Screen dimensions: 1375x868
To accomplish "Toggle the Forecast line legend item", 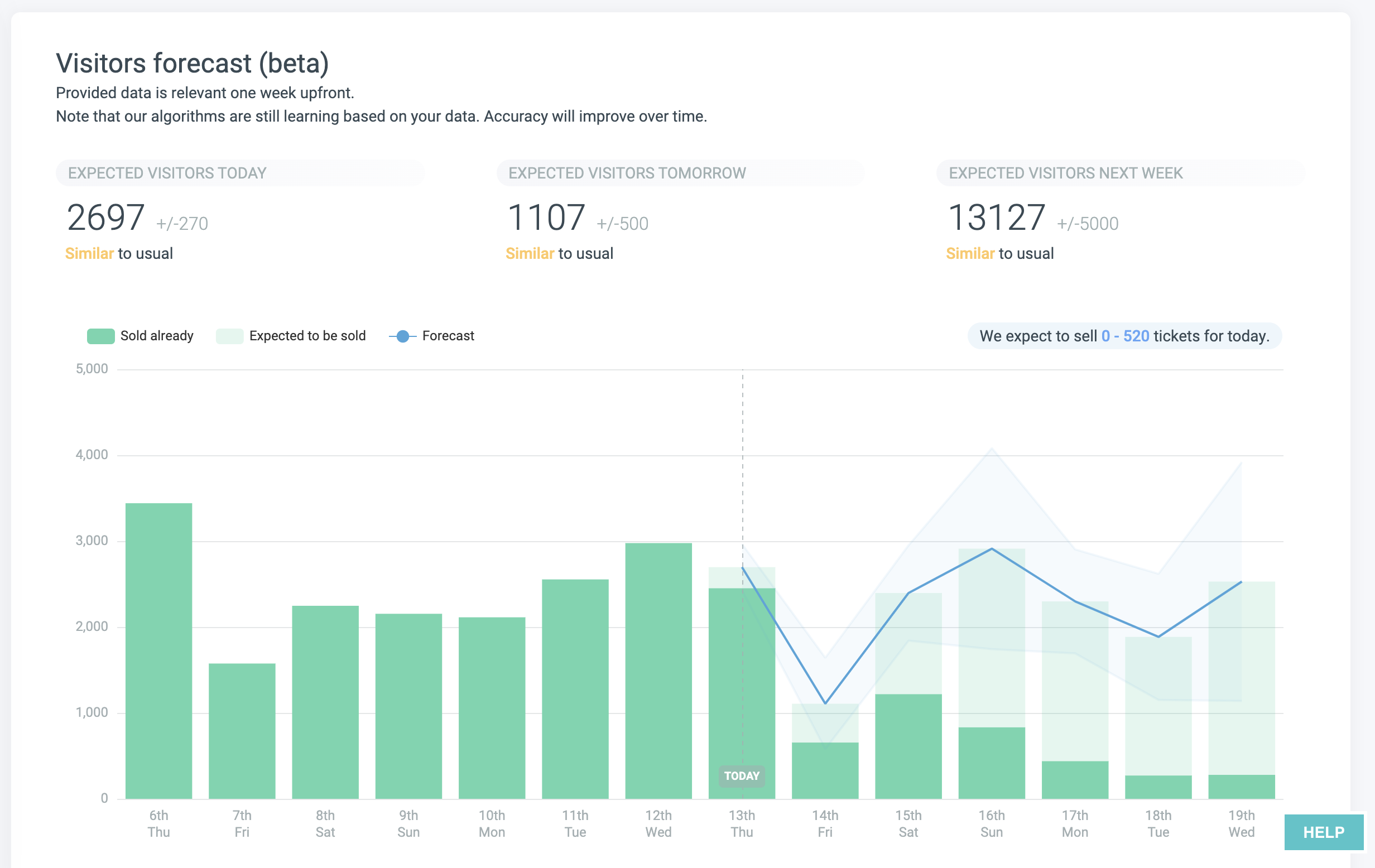I will tap(447, 336).
